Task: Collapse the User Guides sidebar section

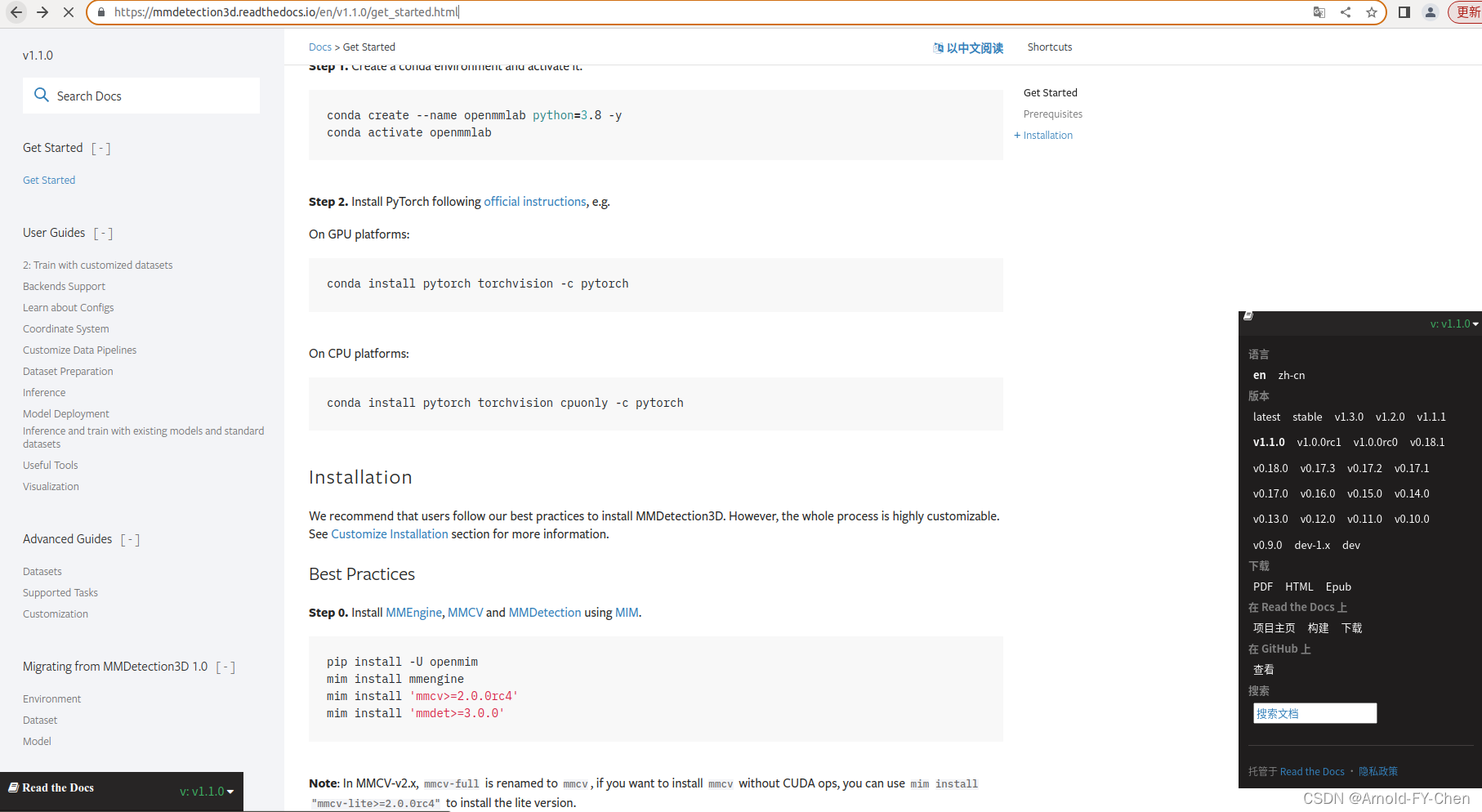Action: 103,233
